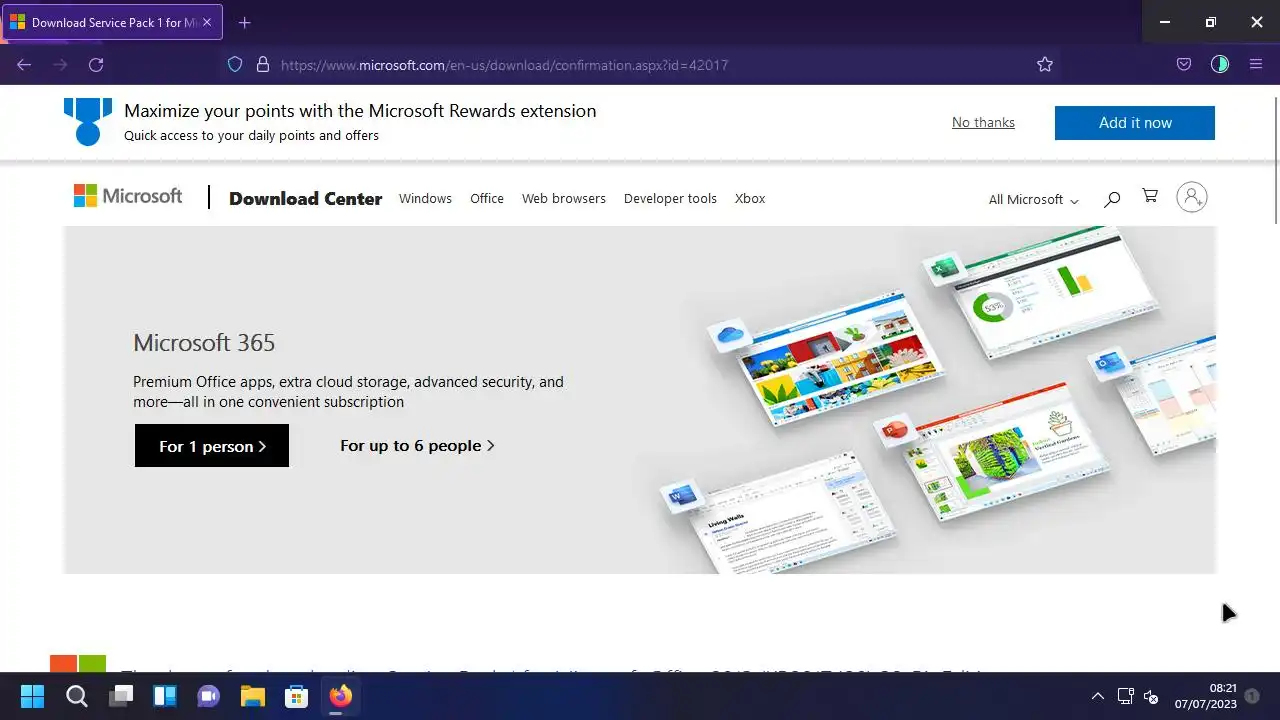Screen dimensions: 1280x720
Task: Open the shopping cart
Action: point(1150,196)
